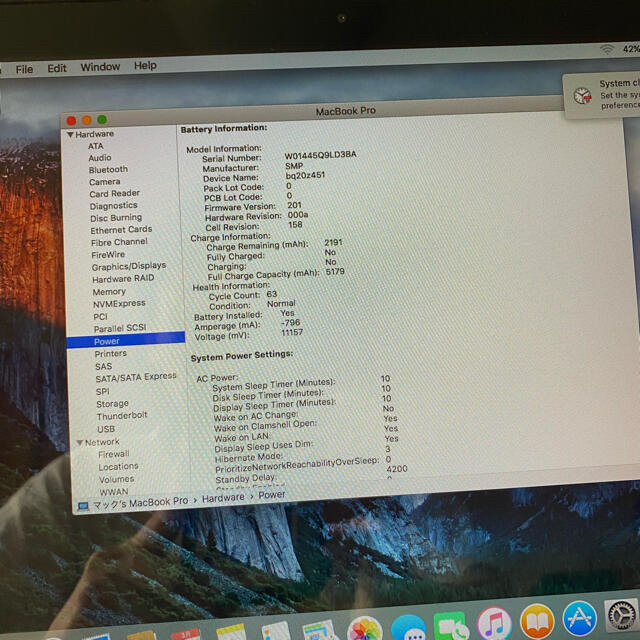Select SATA/SATA Express in the sidebar
640x640 pixels.
tap(136, 378)
